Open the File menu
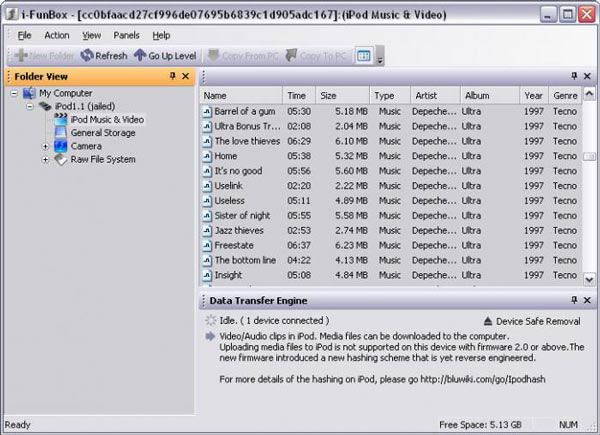This screenshot has width=600, height=435. pyautogui.click(x=24, y=36)
